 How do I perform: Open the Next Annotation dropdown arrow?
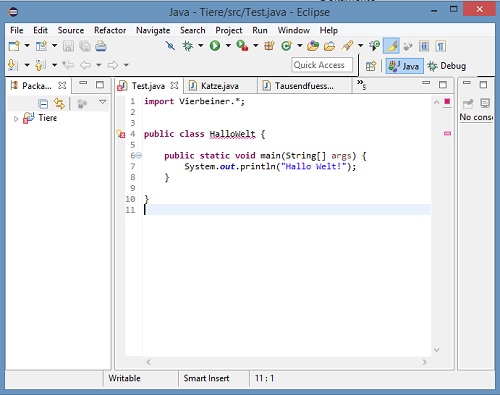[x=27, y=65]
